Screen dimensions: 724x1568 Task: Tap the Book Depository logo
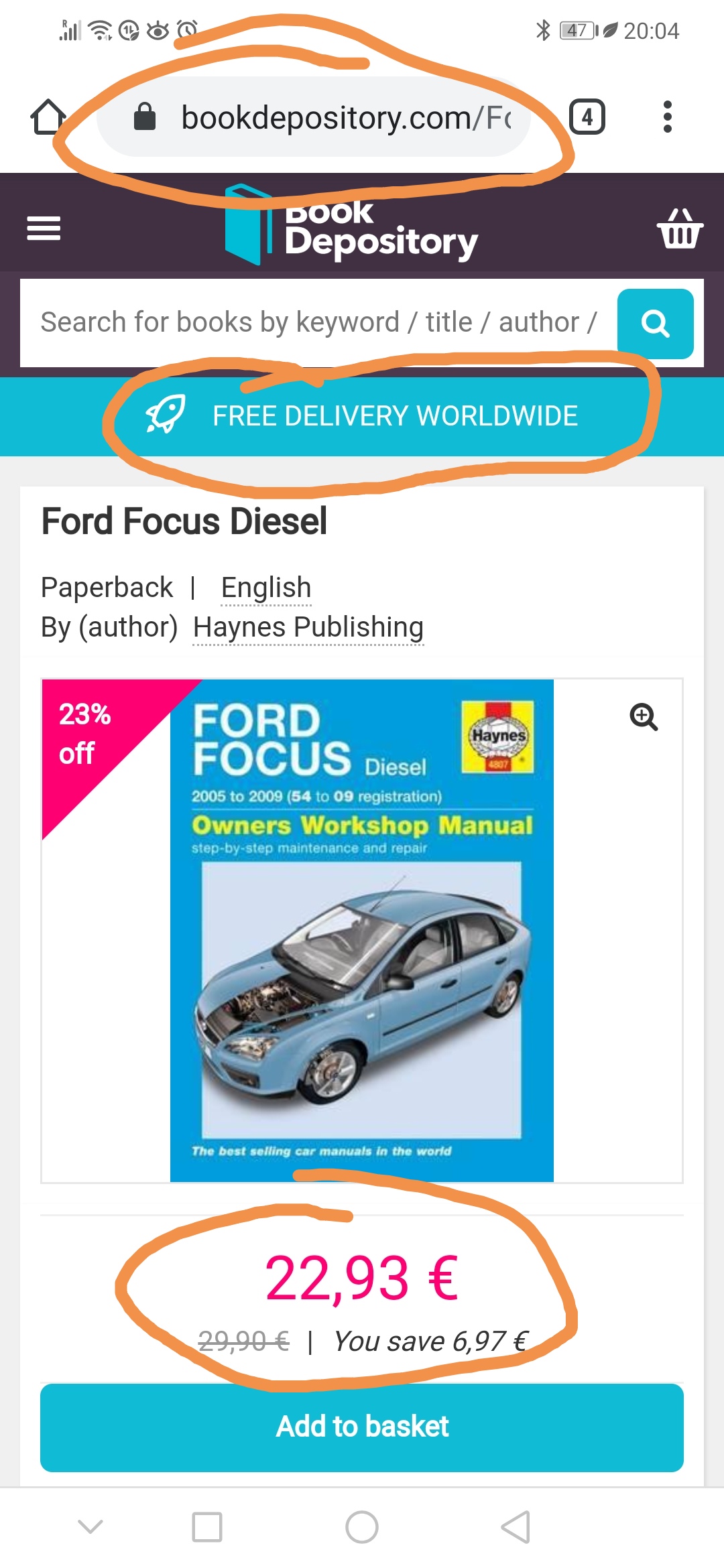tap(351, 224)
